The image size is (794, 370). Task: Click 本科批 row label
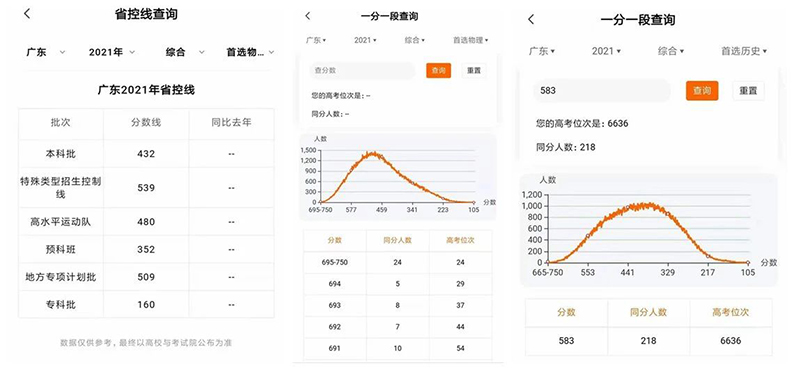pos(61,154)
